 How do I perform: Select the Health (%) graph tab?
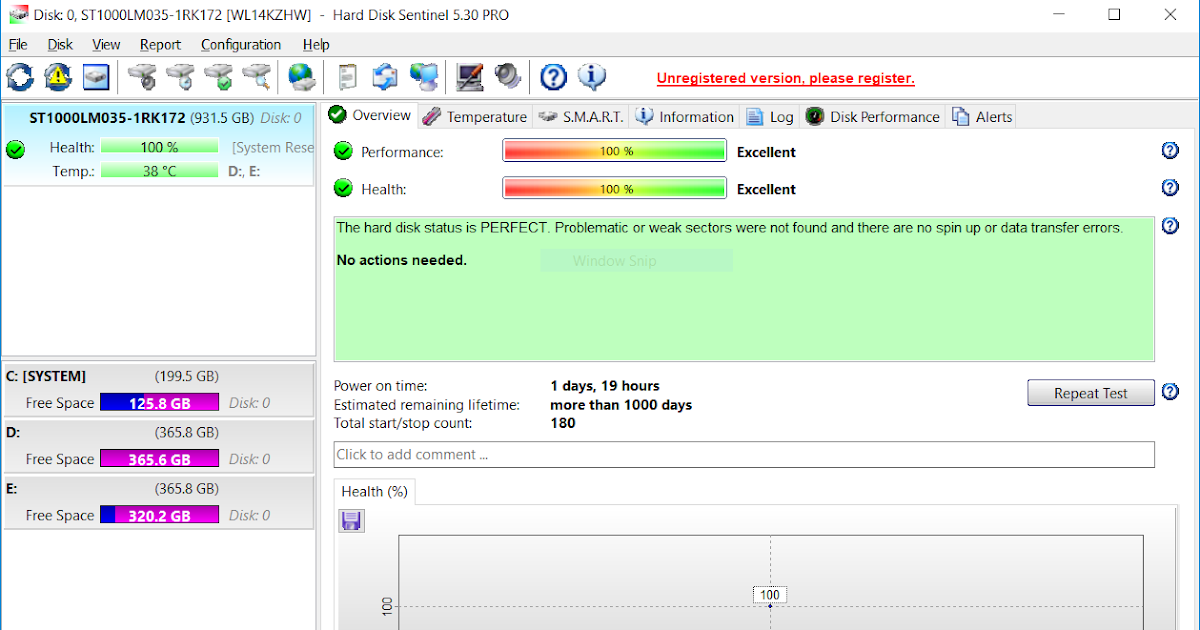click(x=375, y=491)
